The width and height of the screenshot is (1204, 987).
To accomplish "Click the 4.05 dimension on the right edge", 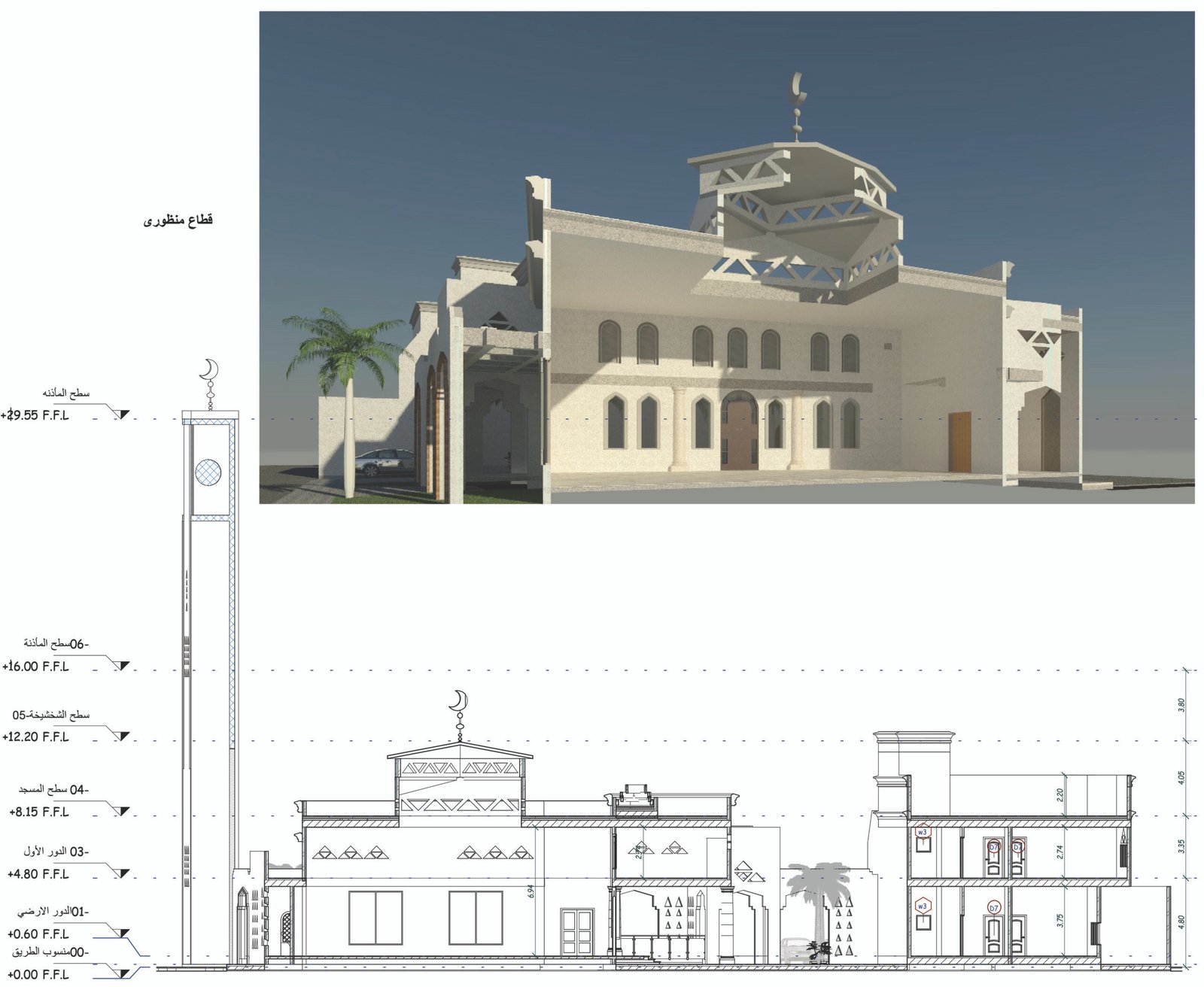I will [x=1181, y=778].
